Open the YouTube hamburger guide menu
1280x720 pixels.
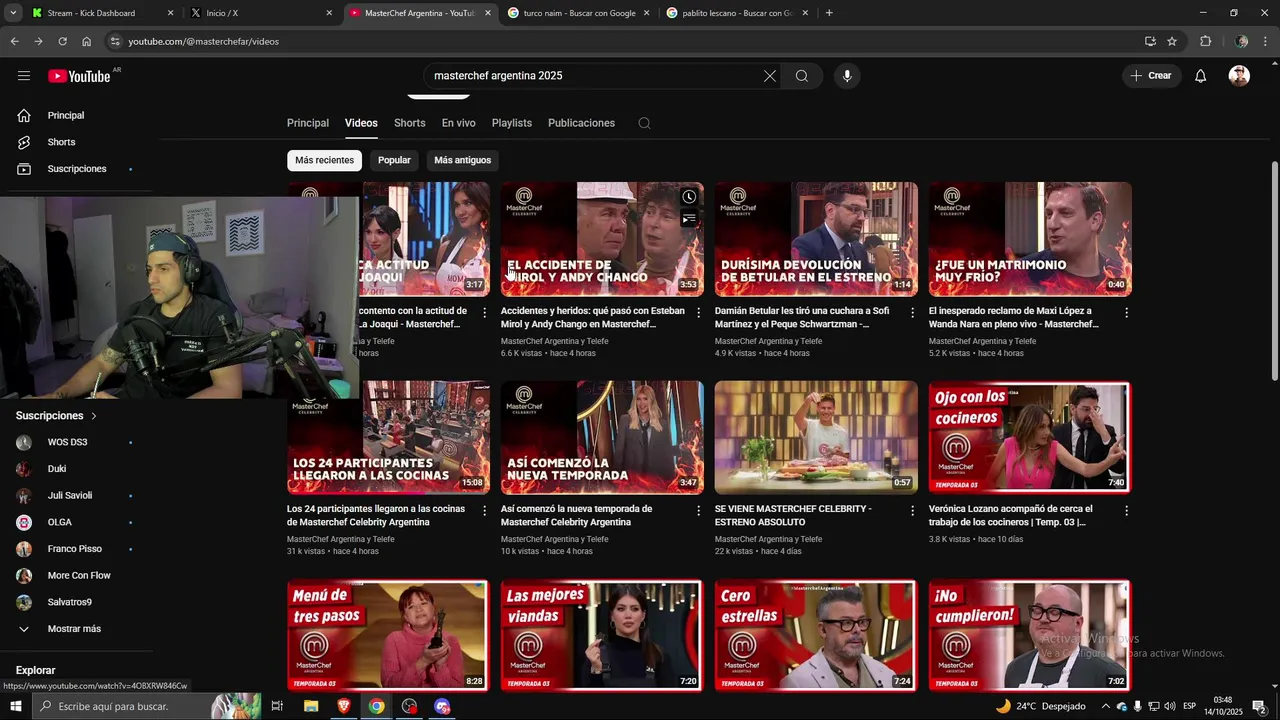coord(24,76)
